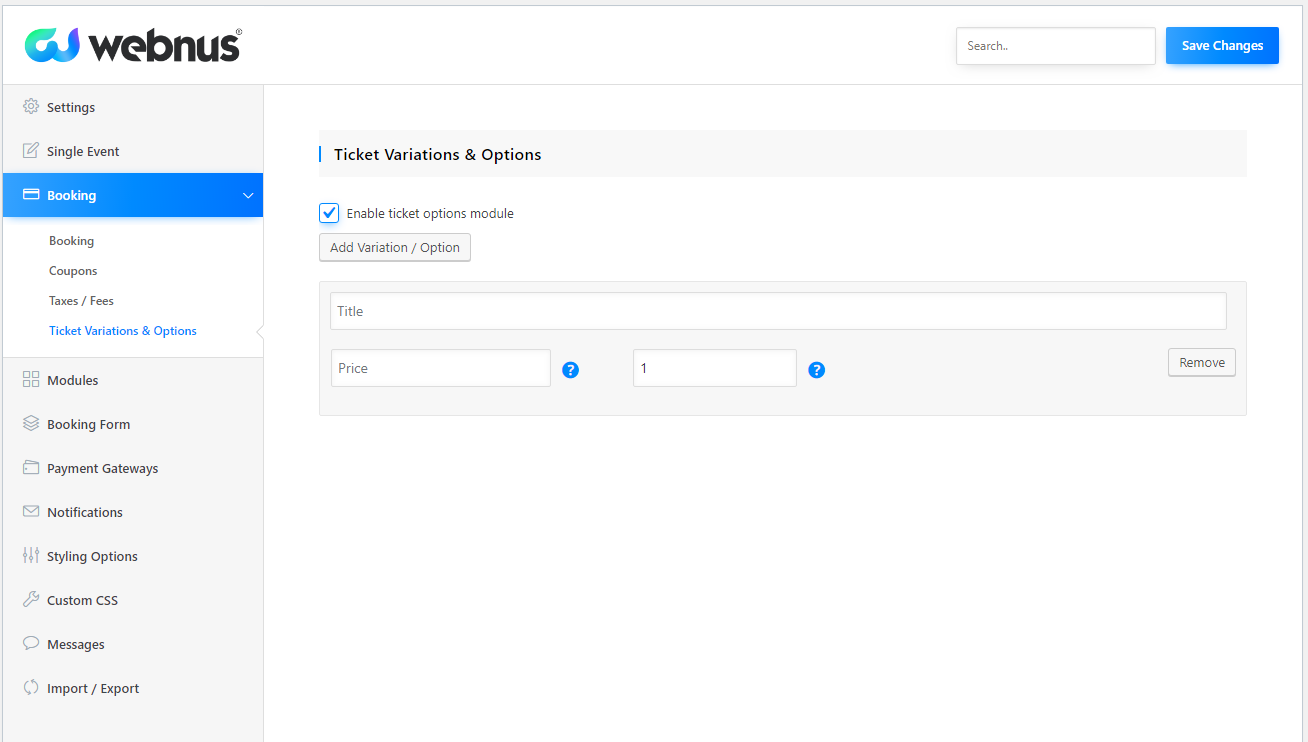
Task: Click the Messages speech bubble icon
Action: coord(31,643)
